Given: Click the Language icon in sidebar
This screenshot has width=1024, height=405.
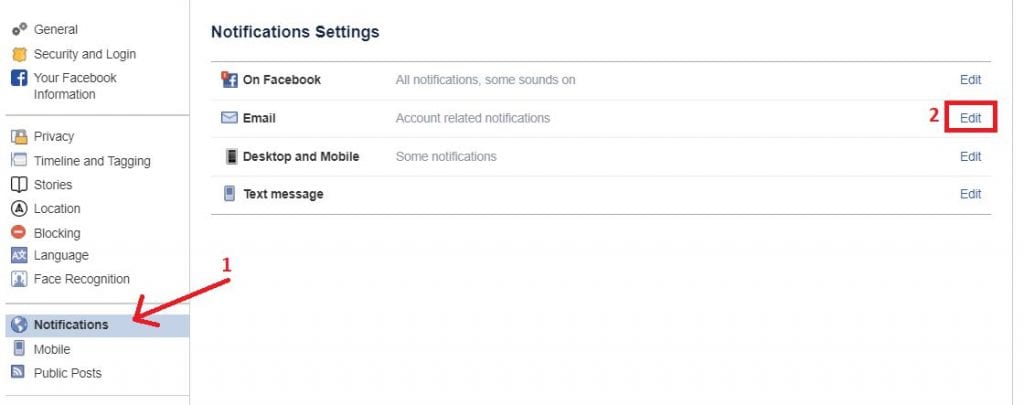Looking at the screenshot, I should point(18,256).
